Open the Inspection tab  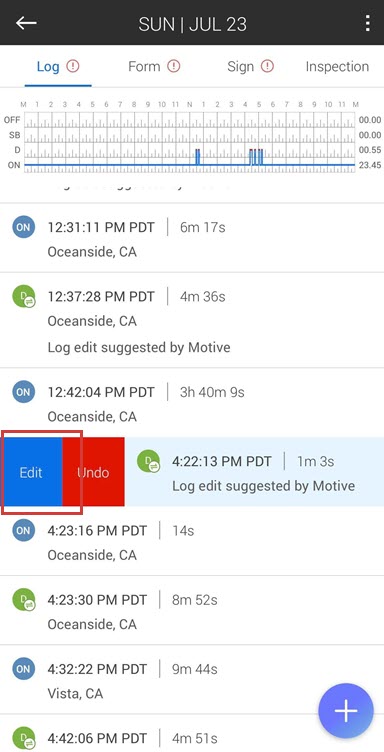(337, 66)
